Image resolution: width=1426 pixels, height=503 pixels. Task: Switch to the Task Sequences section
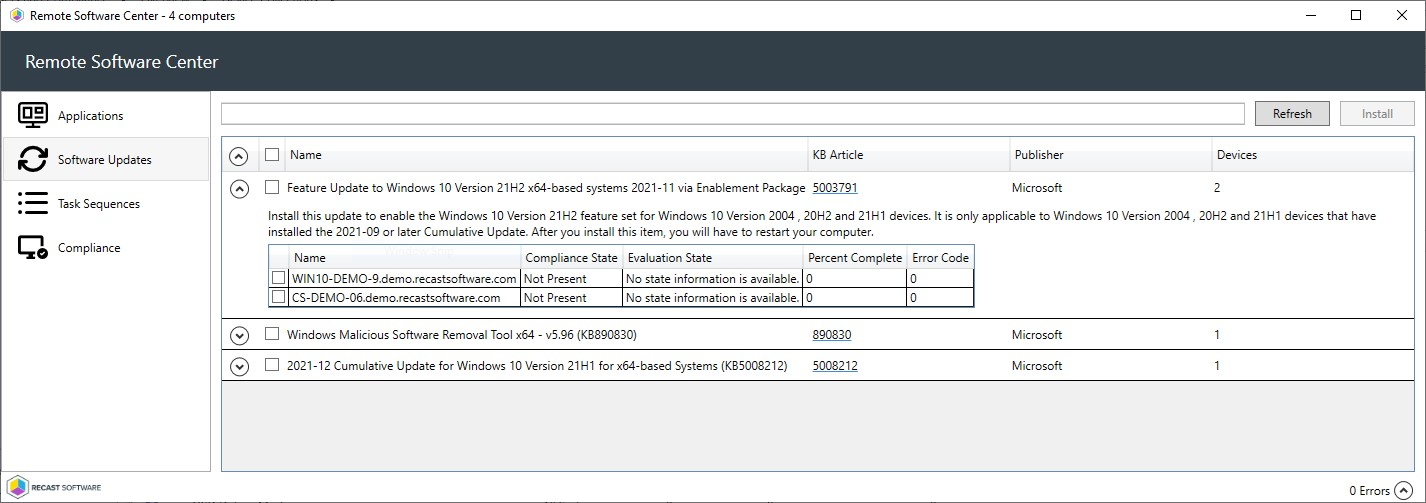click(105, 203)
